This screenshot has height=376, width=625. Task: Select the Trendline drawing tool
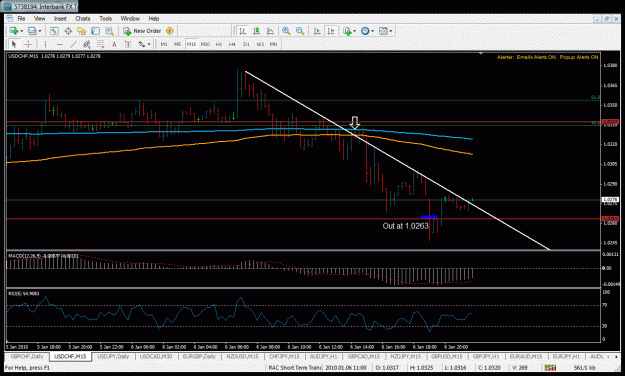click(73, 44)
